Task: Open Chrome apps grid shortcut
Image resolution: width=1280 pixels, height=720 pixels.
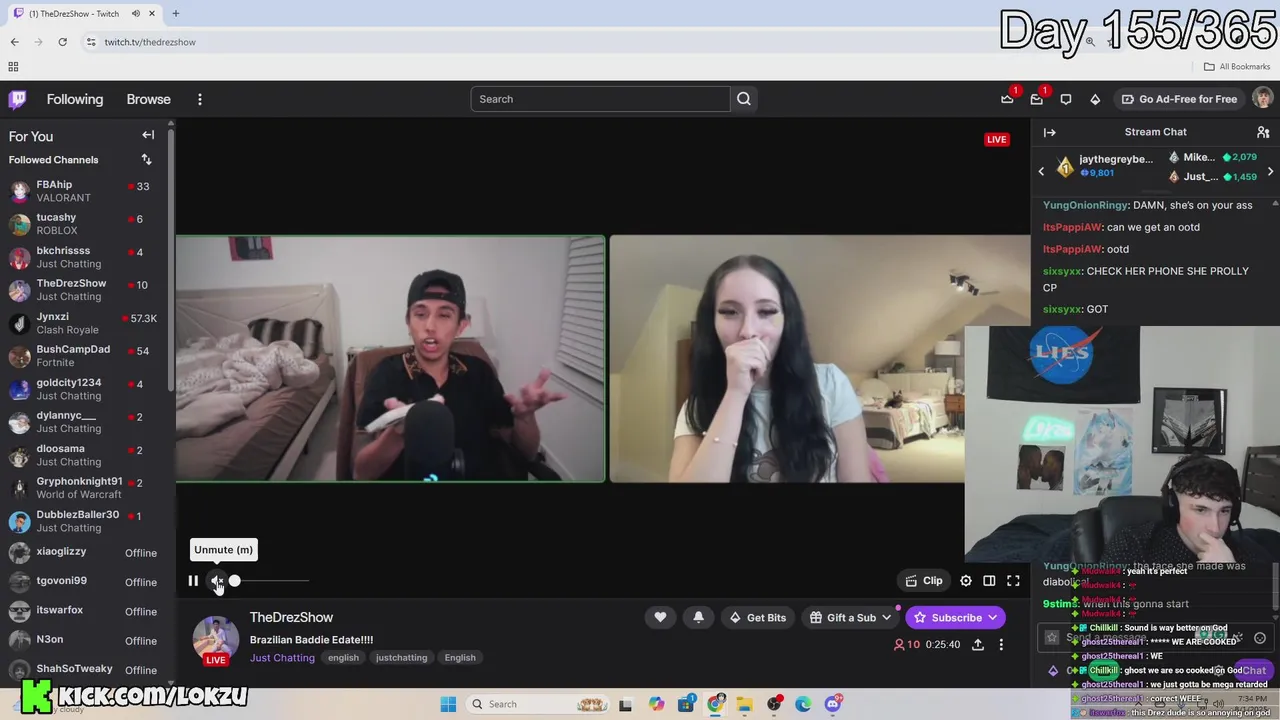Action: point(13,67)
